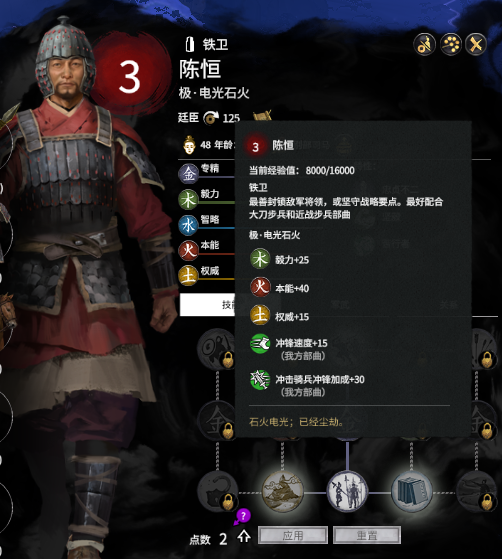Click the 金 专精 attribute icon
This screenshot has height=559, width=502.
click(188, 174)
